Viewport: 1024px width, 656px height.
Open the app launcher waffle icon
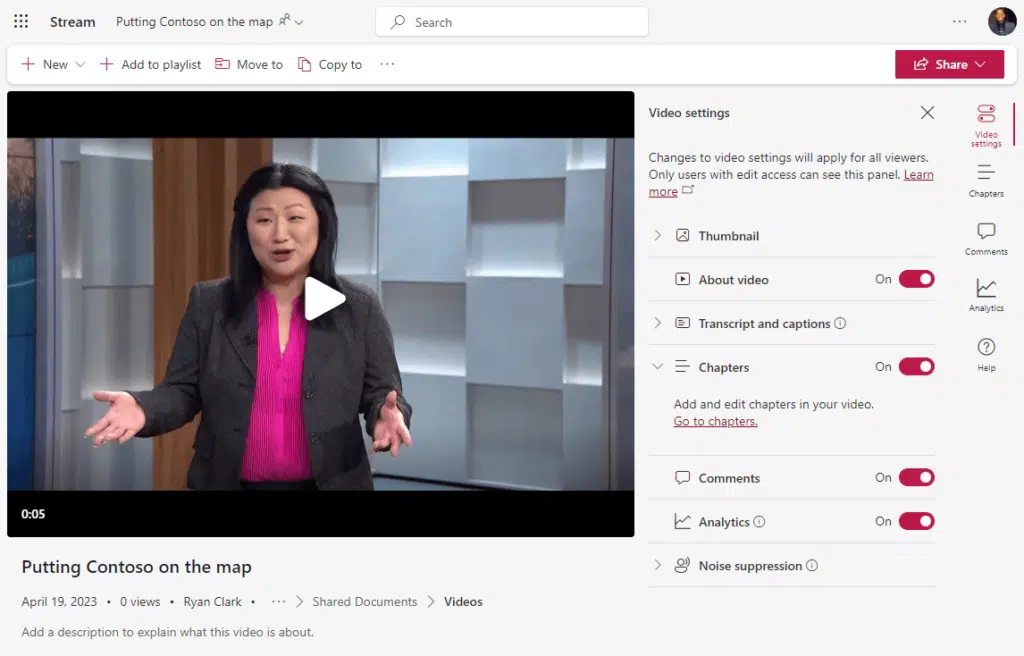21,22
